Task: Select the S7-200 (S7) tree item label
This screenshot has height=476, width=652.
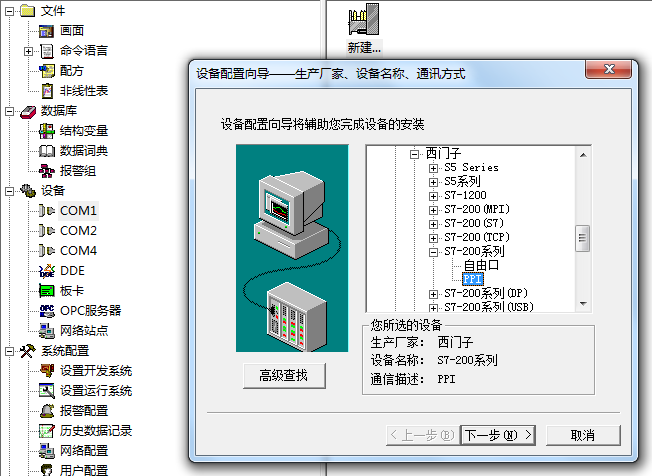Action: pos(474,223)
